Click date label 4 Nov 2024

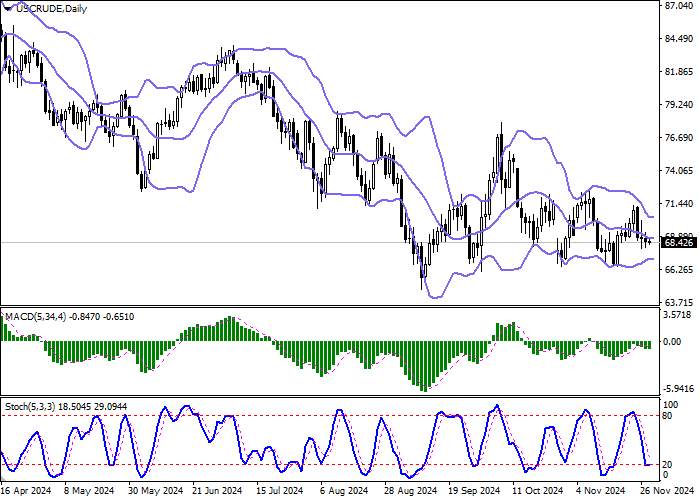[x=600, y=491]
